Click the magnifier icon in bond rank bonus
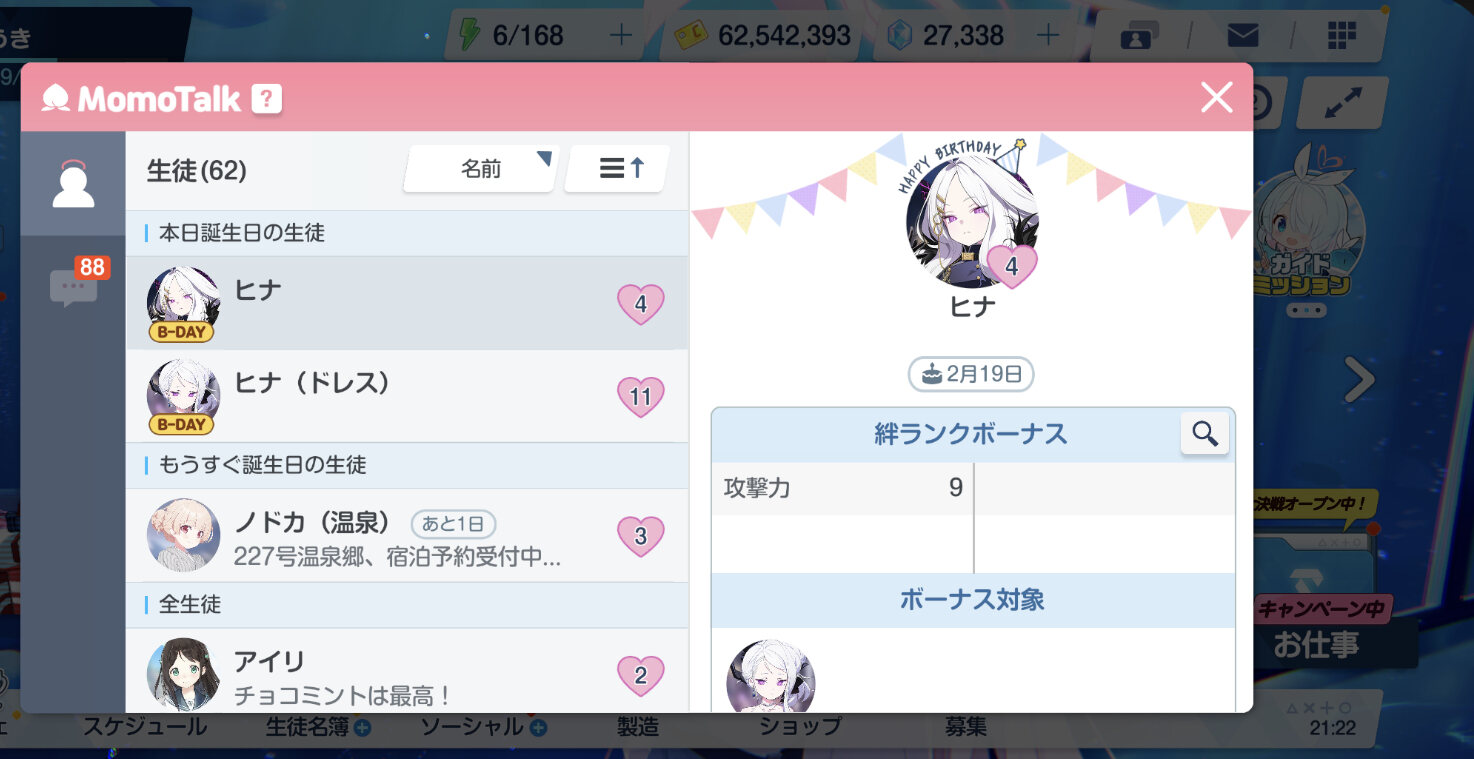Image resolution: width=1474 pixels, height=759 pixels. [1205, 433]
